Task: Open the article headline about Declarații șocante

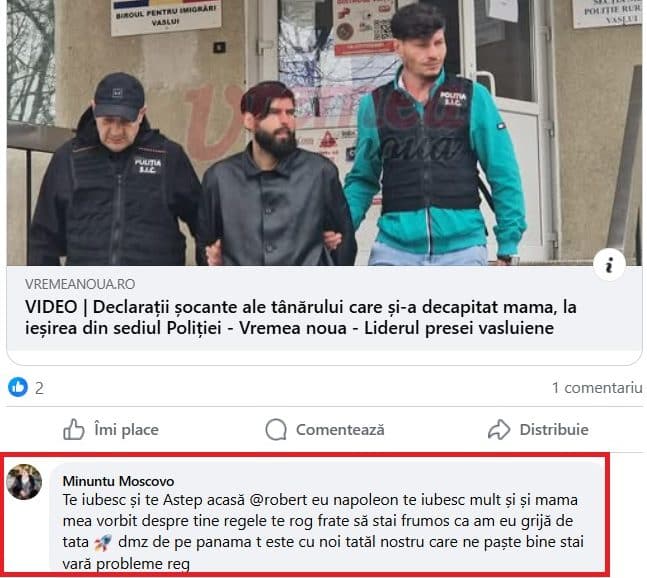Action: pyautogui.click(x=300, y=318)
